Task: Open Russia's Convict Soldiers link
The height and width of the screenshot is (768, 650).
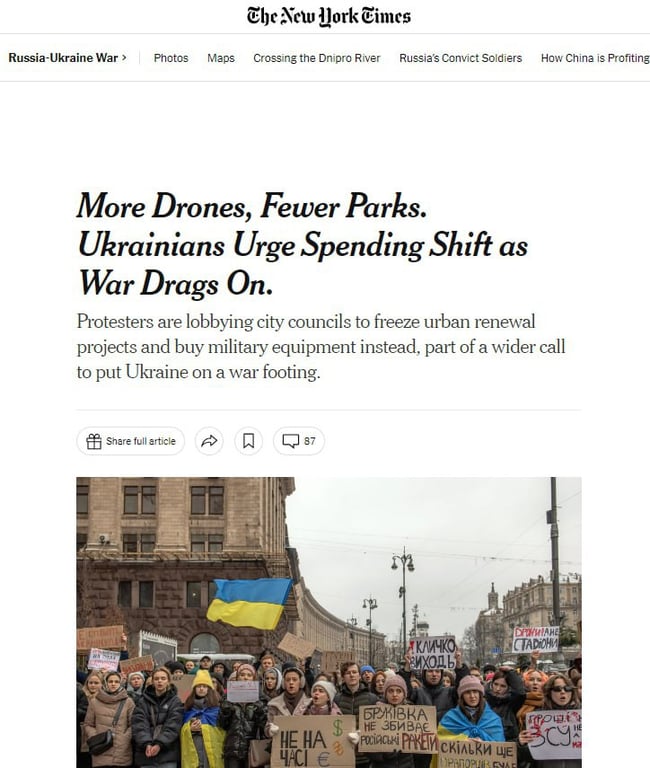Action: (460, 58)
